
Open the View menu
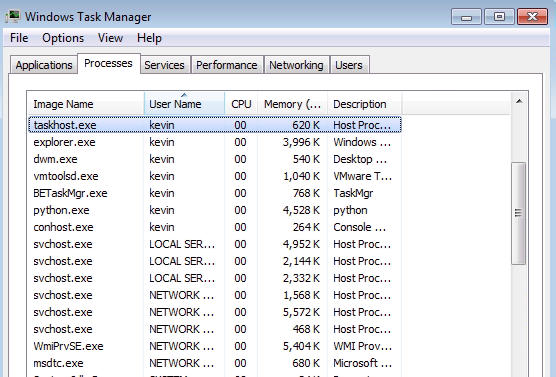(x=110, y=38)
